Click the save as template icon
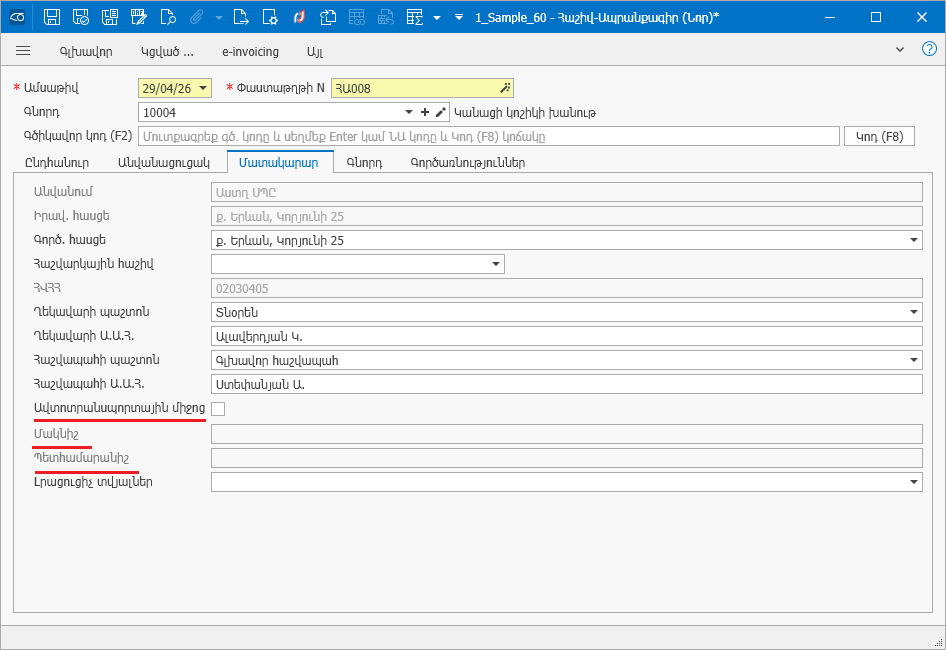 pyautogui.click(x=110, y=17)
